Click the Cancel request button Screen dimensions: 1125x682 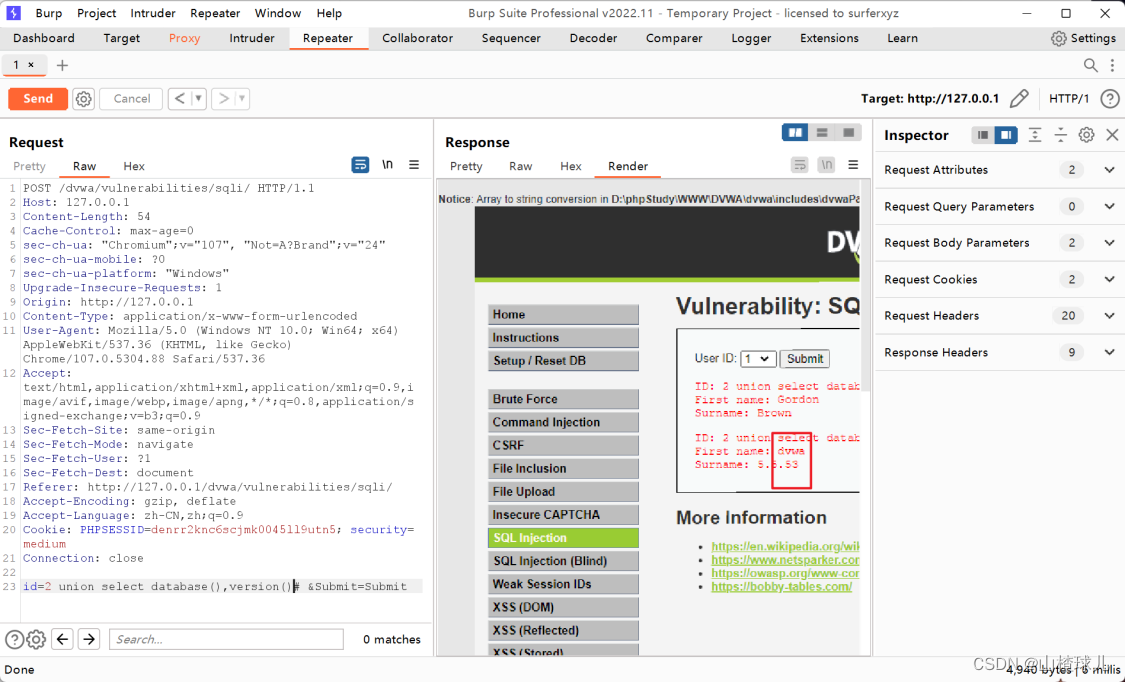point(131,98)
